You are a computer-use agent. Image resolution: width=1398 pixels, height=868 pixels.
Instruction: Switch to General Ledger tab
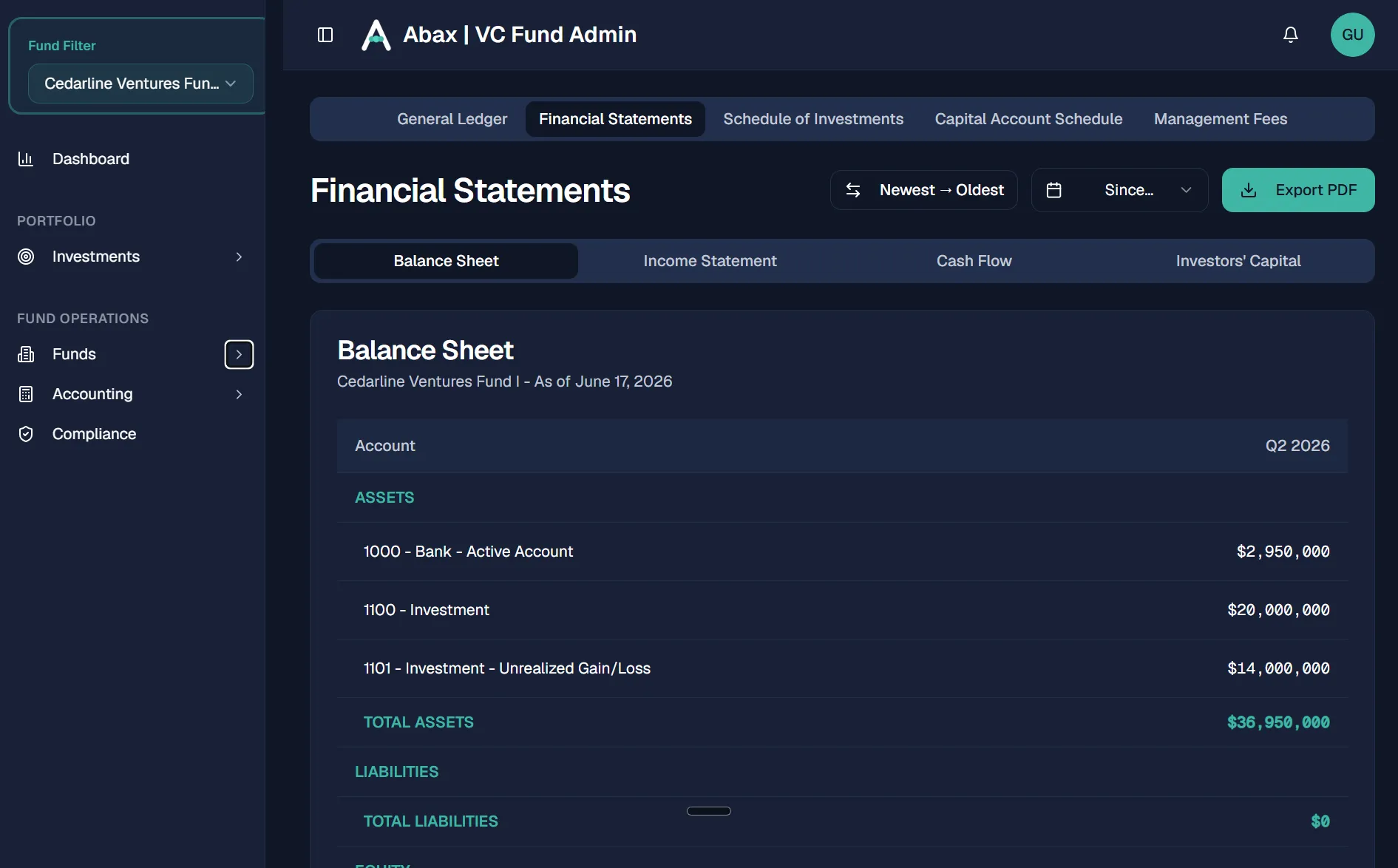pos(452,119)
